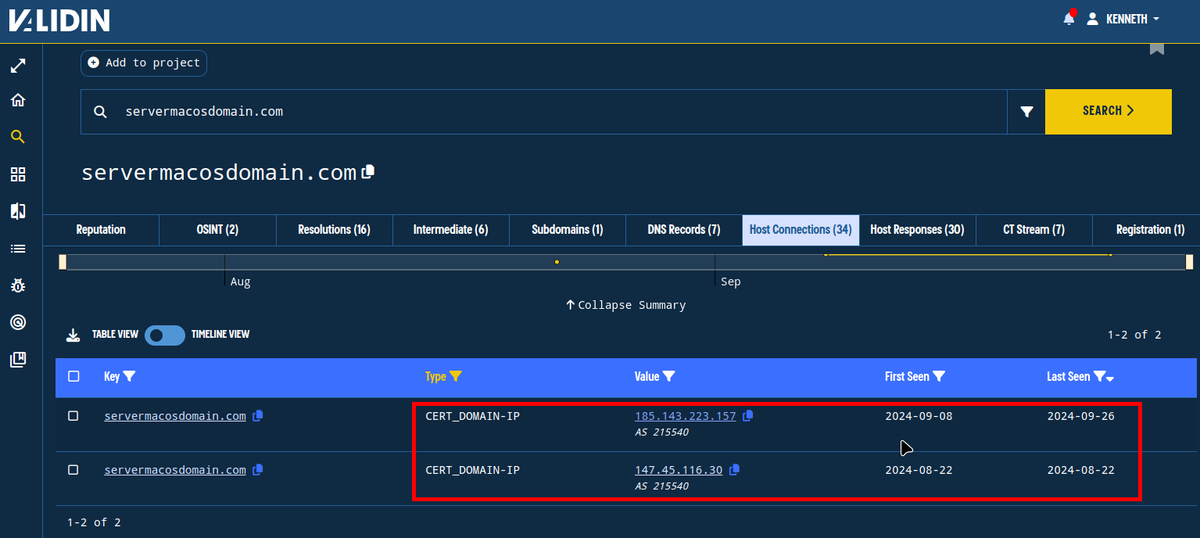Click the Key column header label
Image resolution: width=1200 pixels, height=538 pixels.
click(x=112, y=377)
